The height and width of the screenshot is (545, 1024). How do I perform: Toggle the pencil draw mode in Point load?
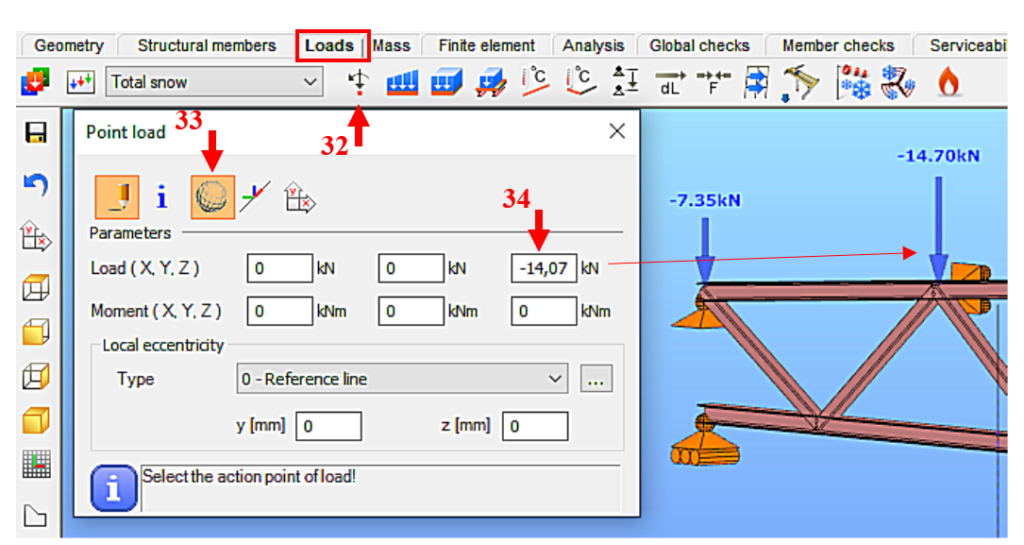[x=117, y=196]
